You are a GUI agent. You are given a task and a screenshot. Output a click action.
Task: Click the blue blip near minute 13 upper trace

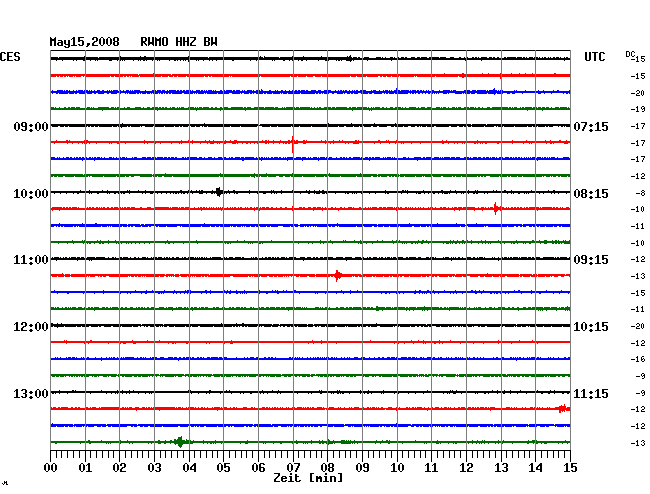pos(494,92)
